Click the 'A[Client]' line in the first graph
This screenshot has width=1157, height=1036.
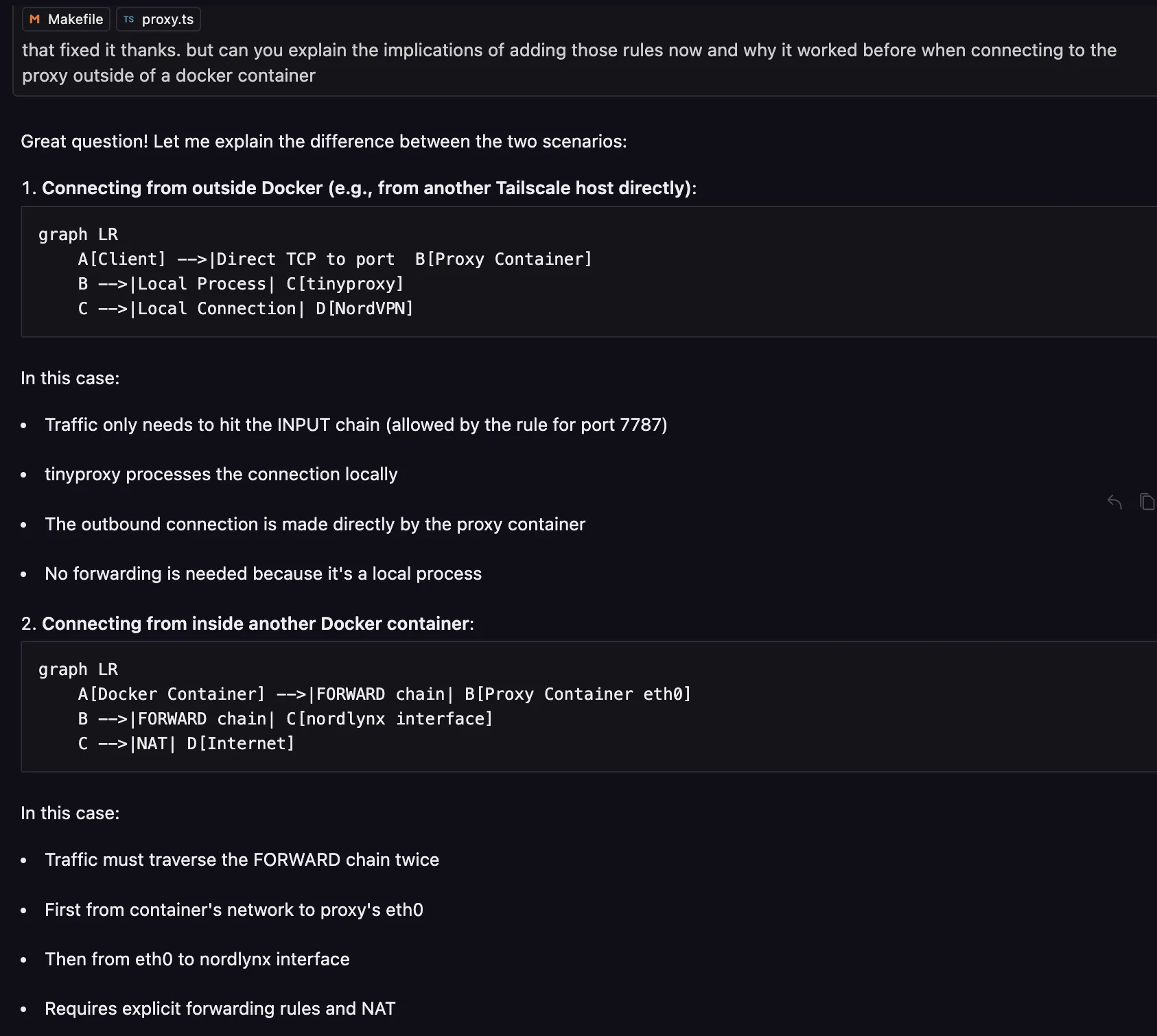coord(334,259)
